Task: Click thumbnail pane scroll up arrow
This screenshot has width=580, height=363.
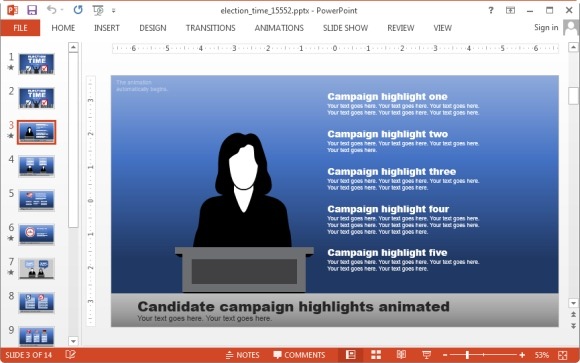Action: 73,47
